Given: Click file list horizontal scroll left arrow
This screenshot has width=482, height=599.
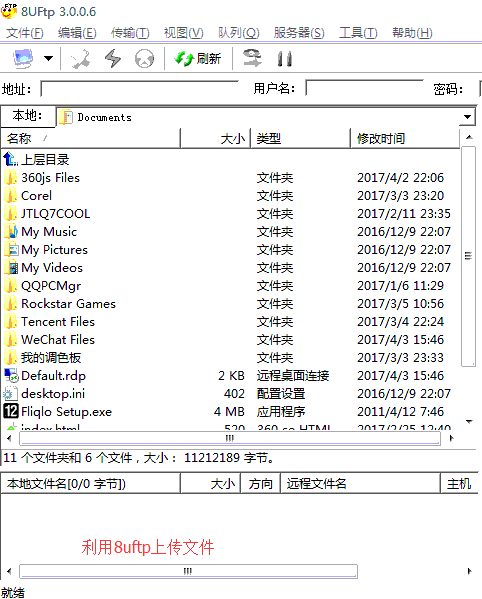Looking at the screenshot, I should (9, 438).
